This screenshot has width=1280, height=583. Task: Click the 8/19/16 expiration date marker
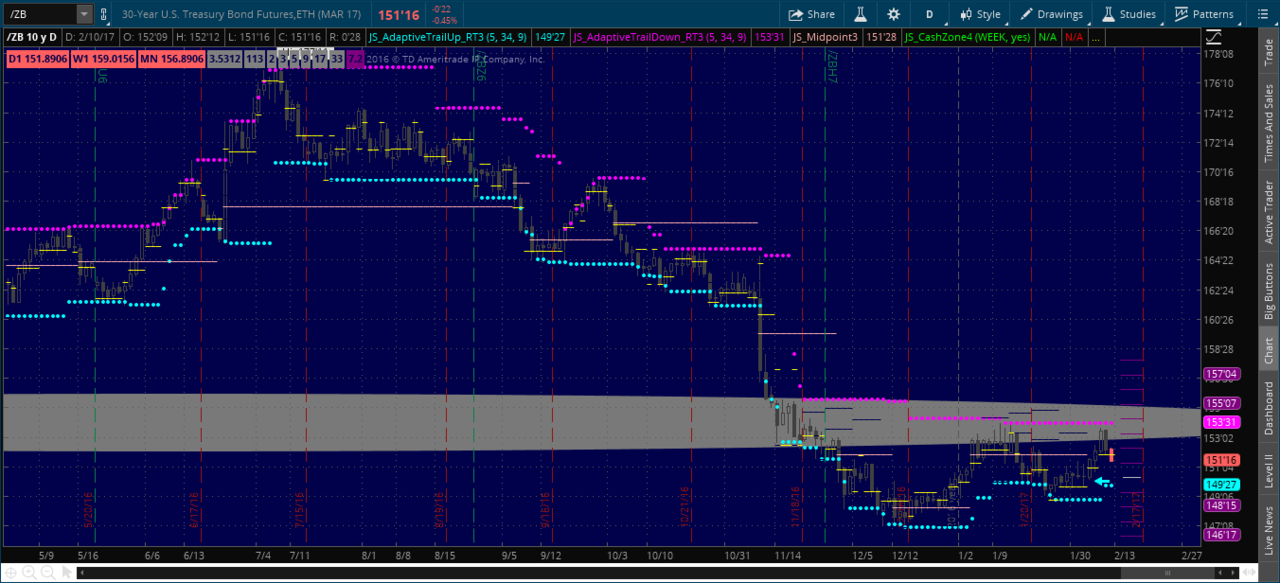[441, 508]
